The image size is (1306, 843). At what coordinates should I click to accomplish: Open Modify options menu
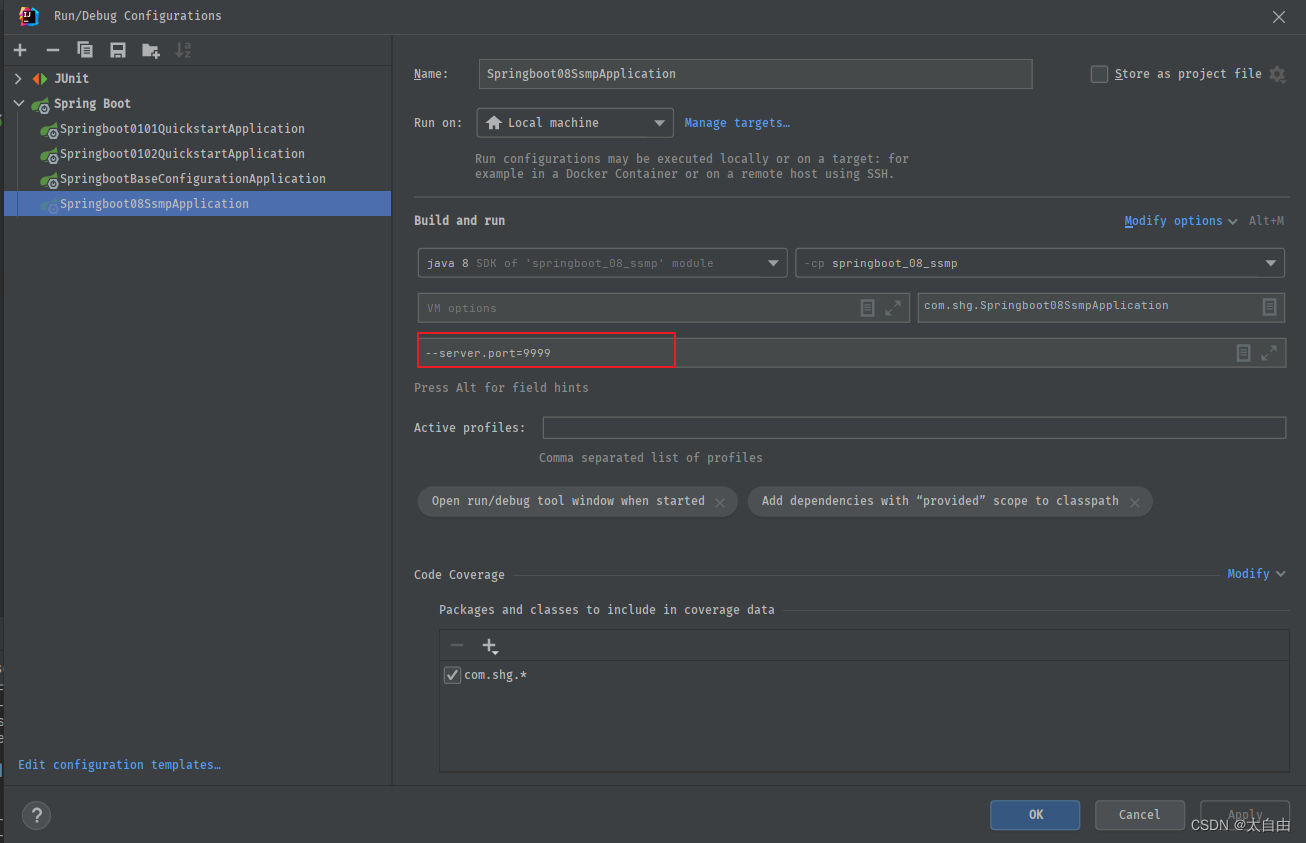click(1180, 221)
